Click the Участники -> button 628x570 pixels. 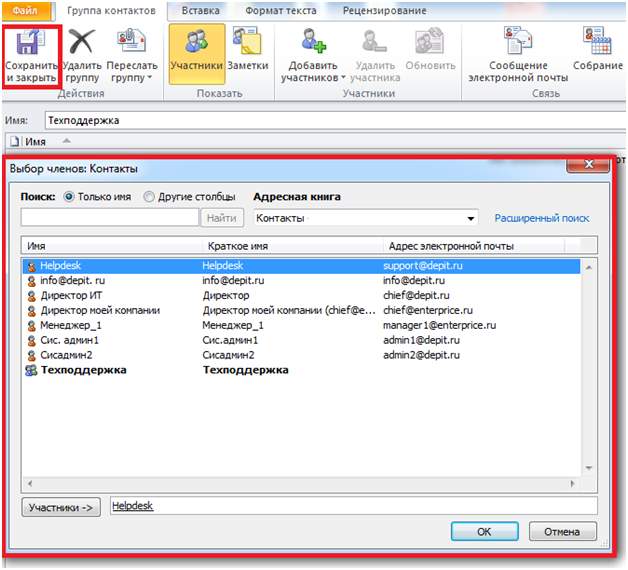tap(61, 508)
